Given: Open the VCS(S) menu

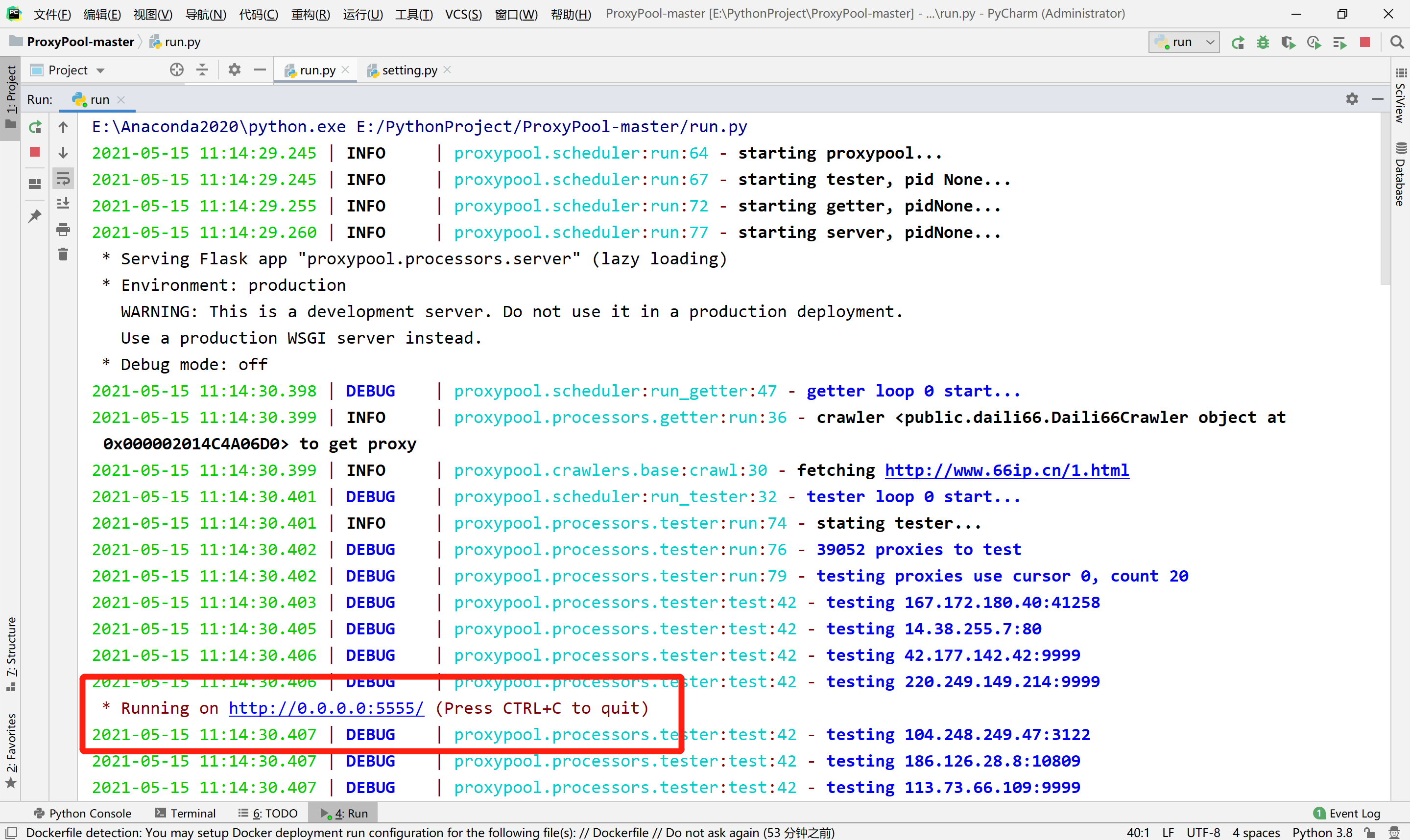Looking at the screenshot, I should point(463,14).
